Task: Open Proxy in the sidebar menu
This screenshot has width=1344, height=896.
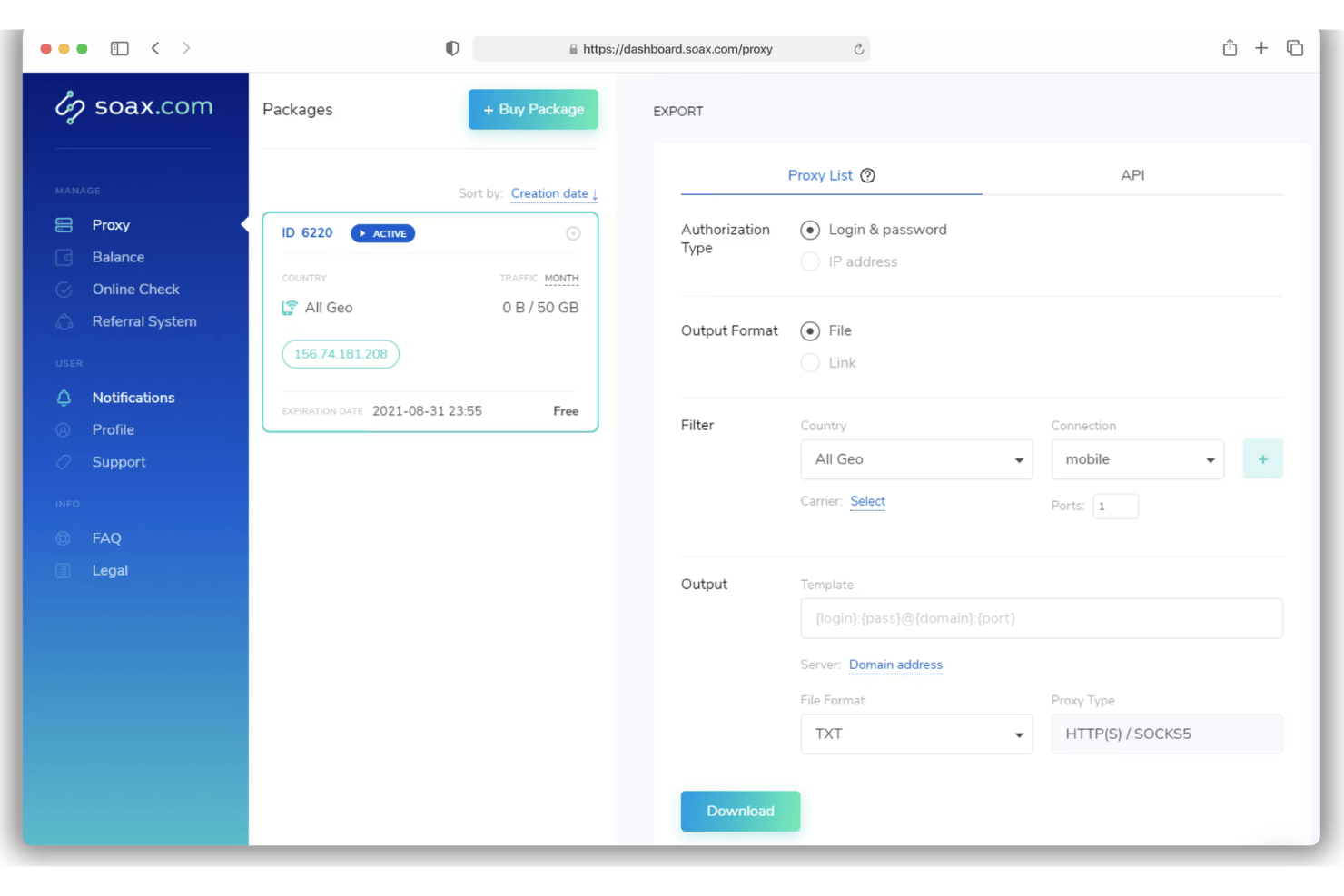Action: click(x=111, y=225)
